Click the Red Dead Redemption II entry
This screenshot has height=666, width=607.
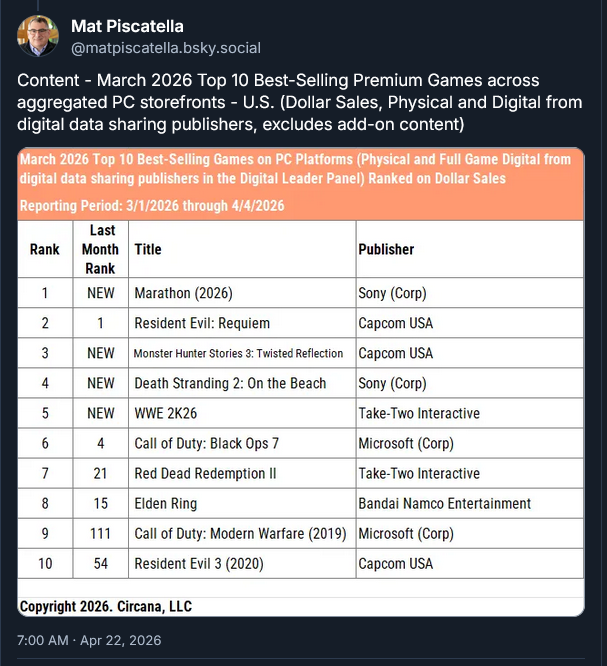(205, 474)
